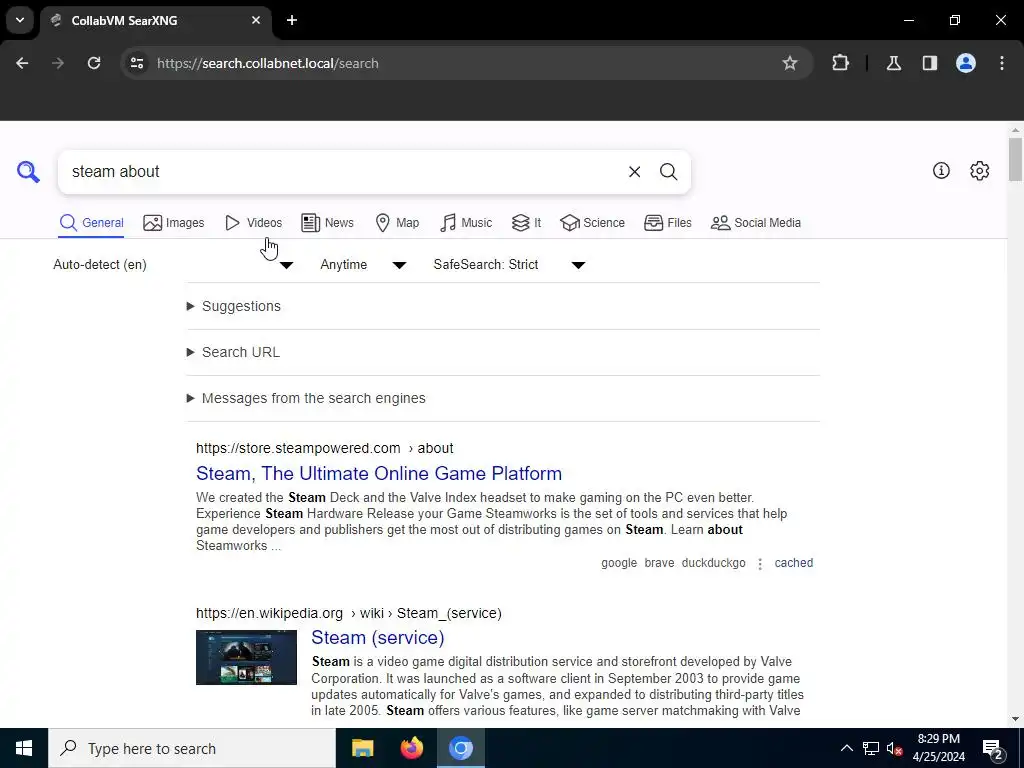Image resolution: width=1024 pixels, height=768 pixels.
Task: Click the brave engine label
Action: (659, 563)
